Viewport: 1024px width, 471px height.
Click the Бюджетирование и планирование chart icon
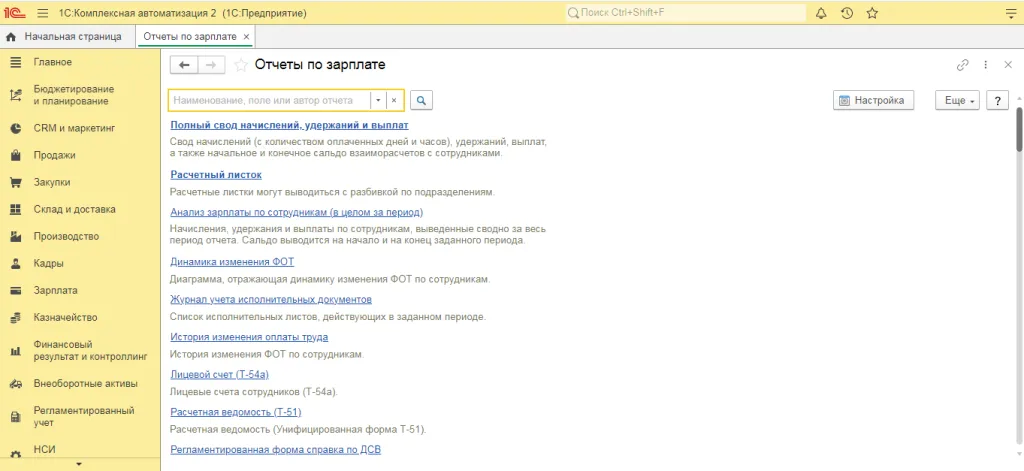[x=16, y=95]
